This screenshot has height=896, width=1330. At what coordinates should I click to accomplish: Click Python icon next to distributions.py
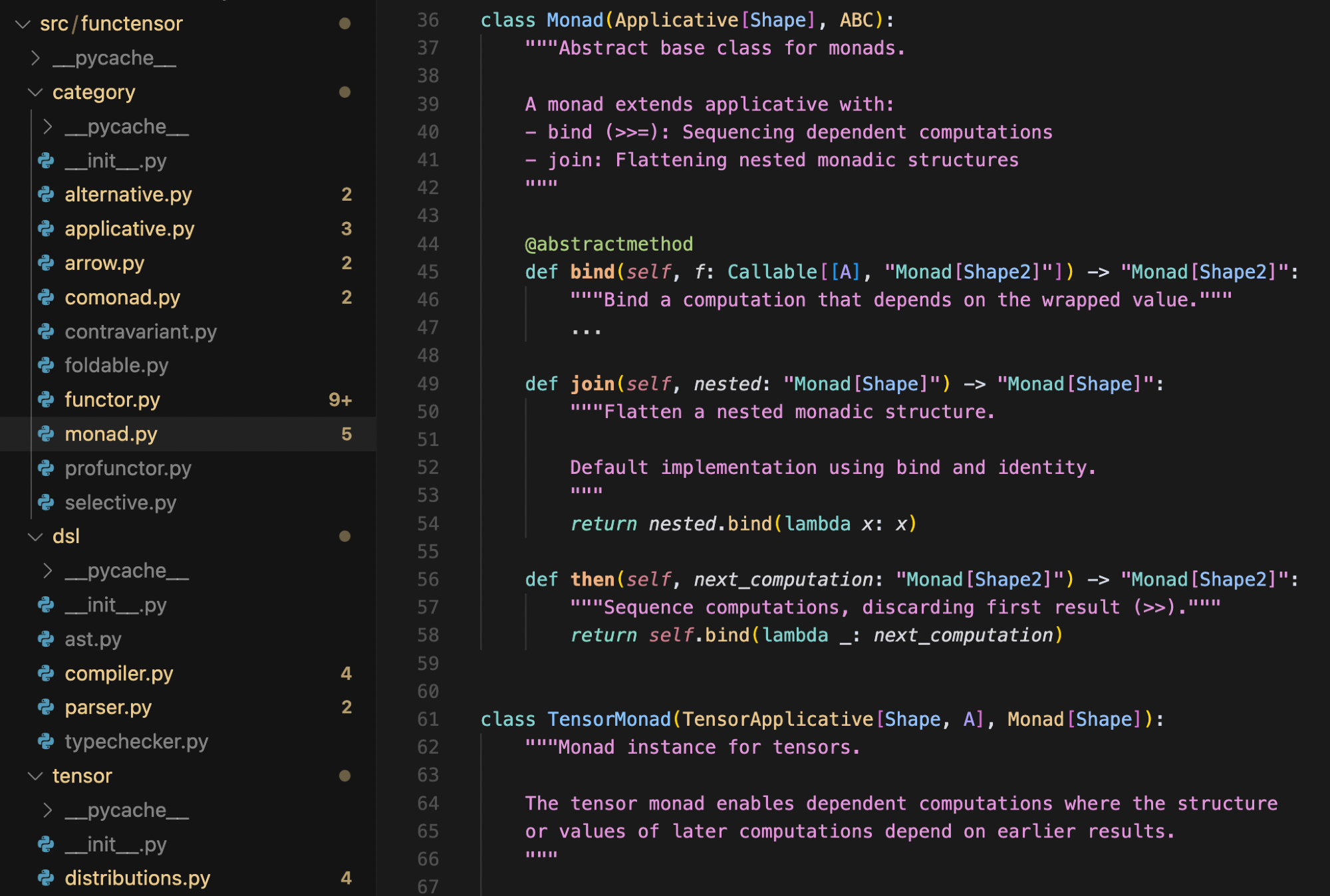pyautogui.click(x=46, y=878)
